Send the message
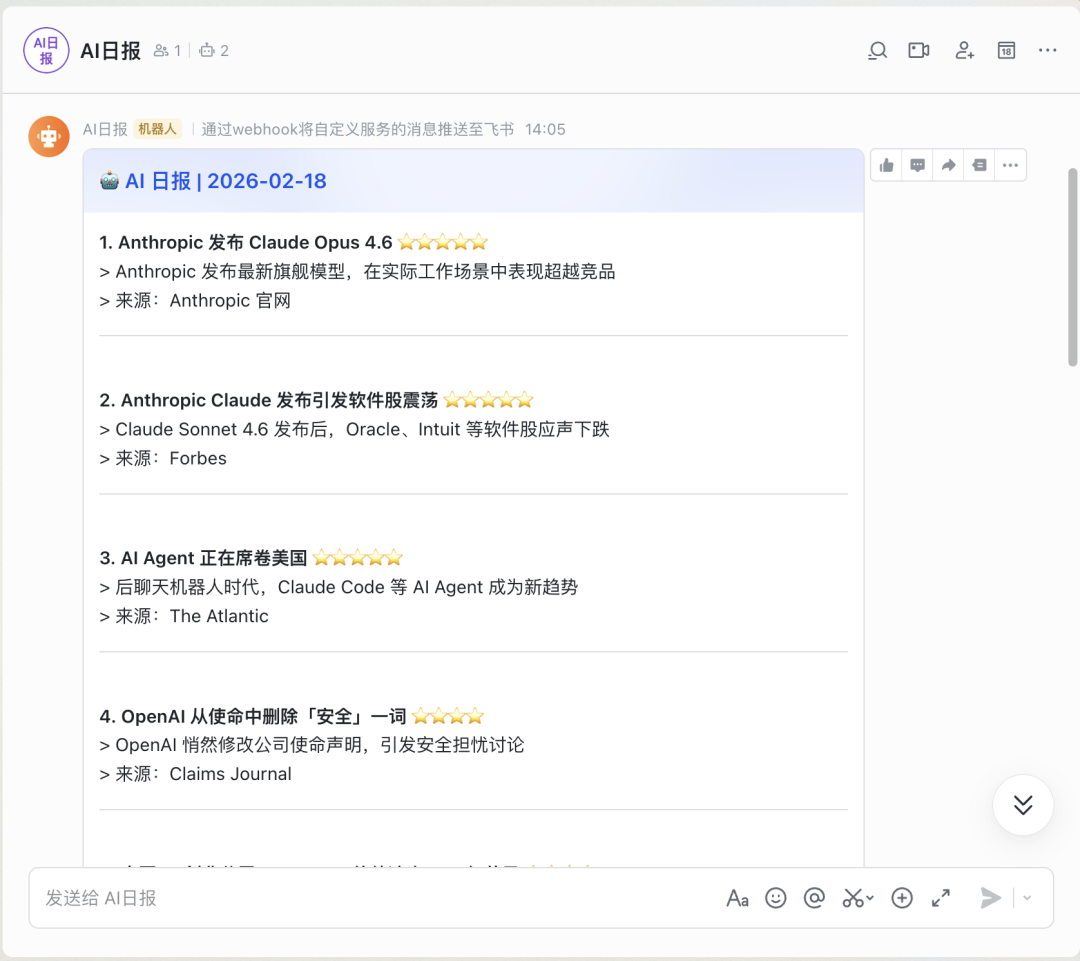The width and height of the screenshot is (1080, 961). coord(990,898)
